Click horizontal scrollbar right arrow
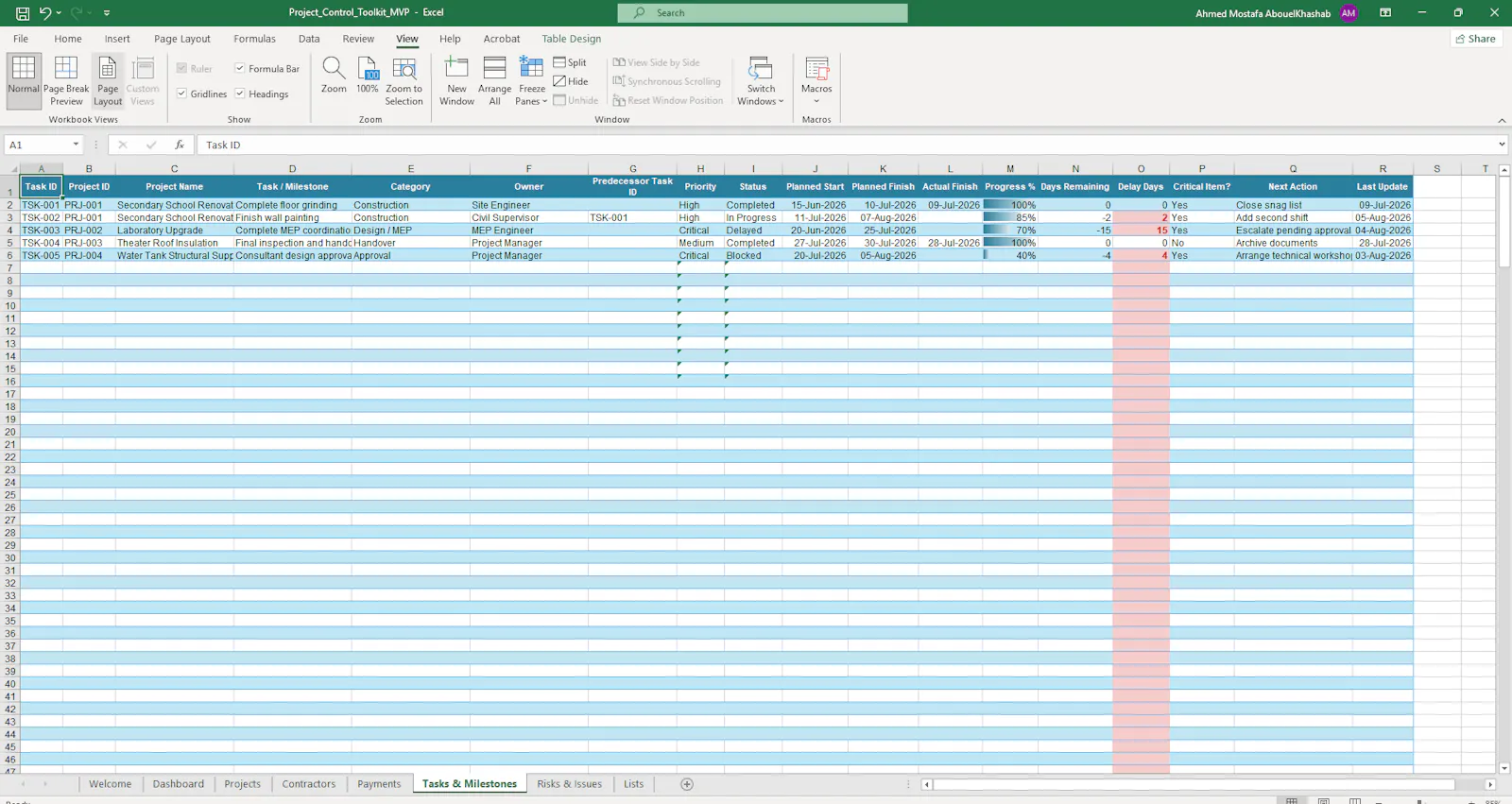Image resolution: width=1512 pixels, height=804 pixels. pos(1490,784)
